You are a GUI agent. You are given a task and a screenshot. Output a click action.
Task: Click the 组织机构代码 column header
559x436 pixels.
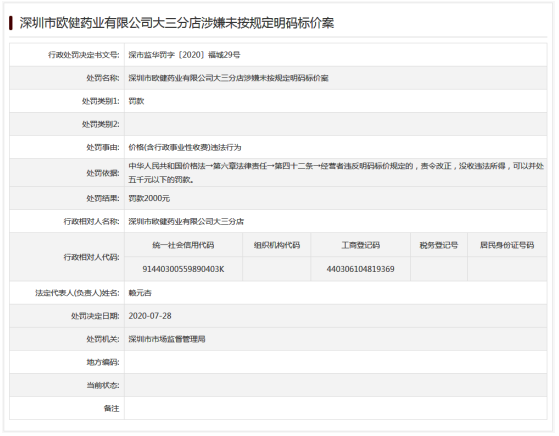click(277, 245)
